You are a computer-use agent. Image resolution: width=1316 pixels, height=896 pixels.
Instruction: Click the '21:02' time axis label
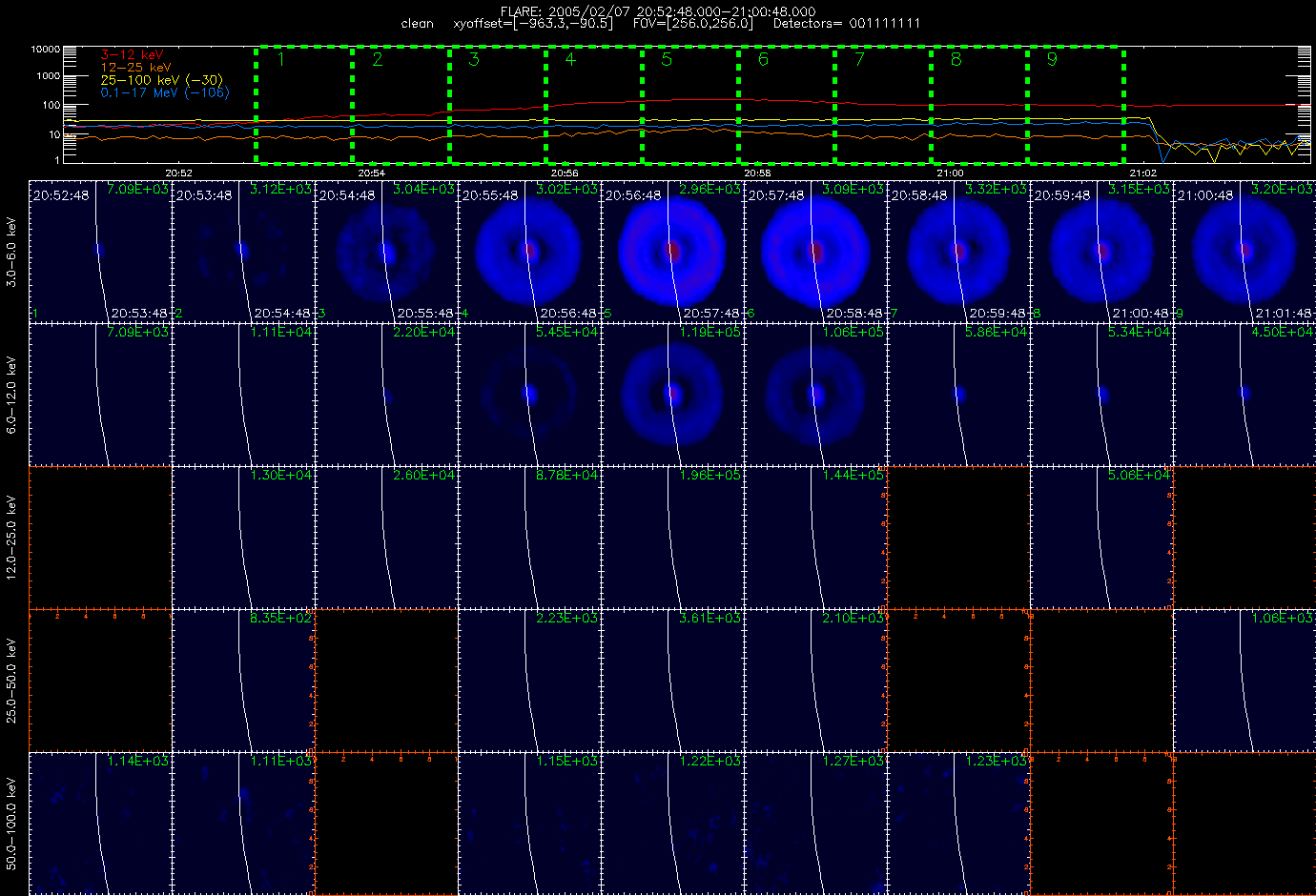pos(1141,173)
